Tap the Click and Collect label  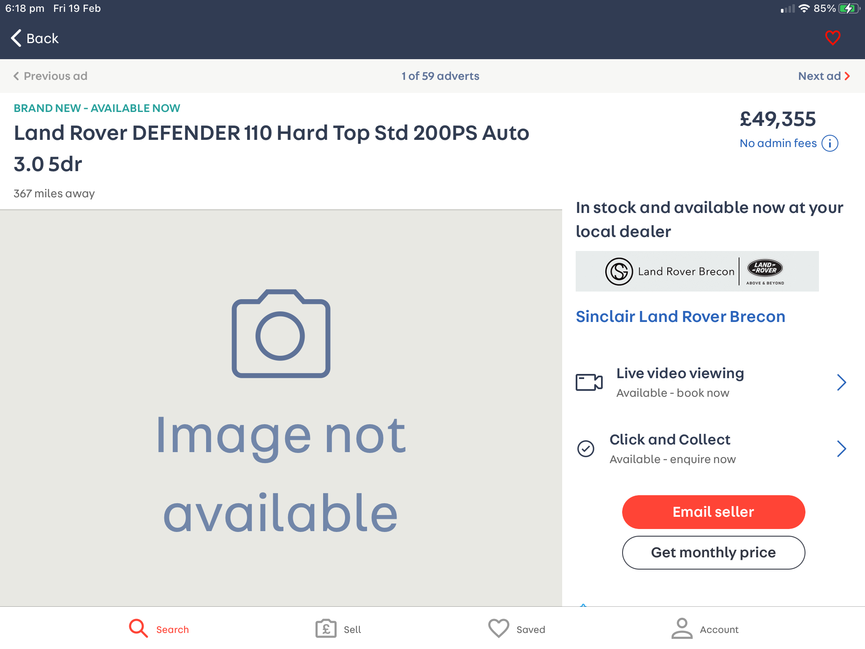tap(670, 439)
